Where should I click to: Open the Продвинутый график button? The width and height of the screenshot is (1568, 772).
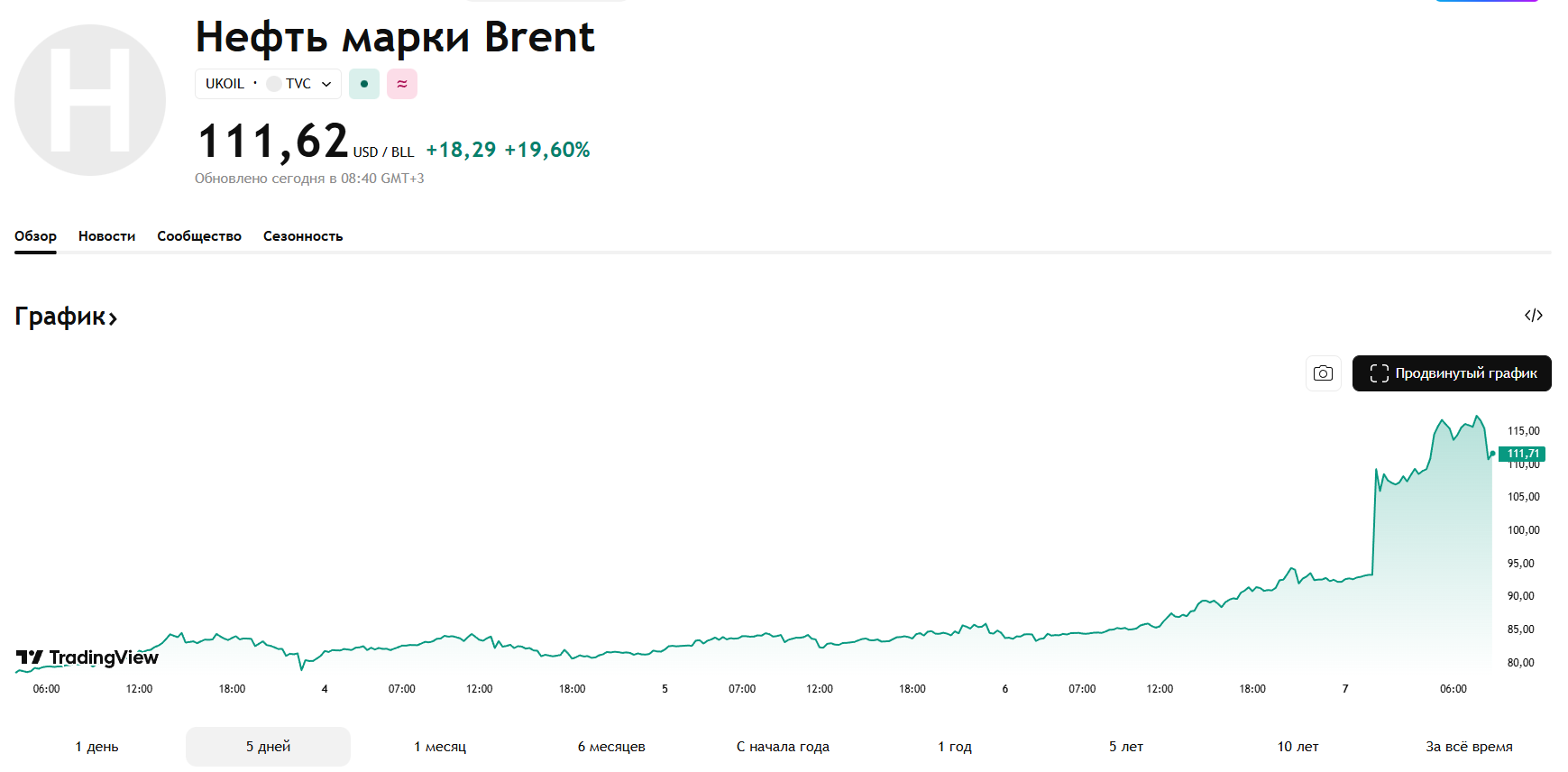point(1452,373)
